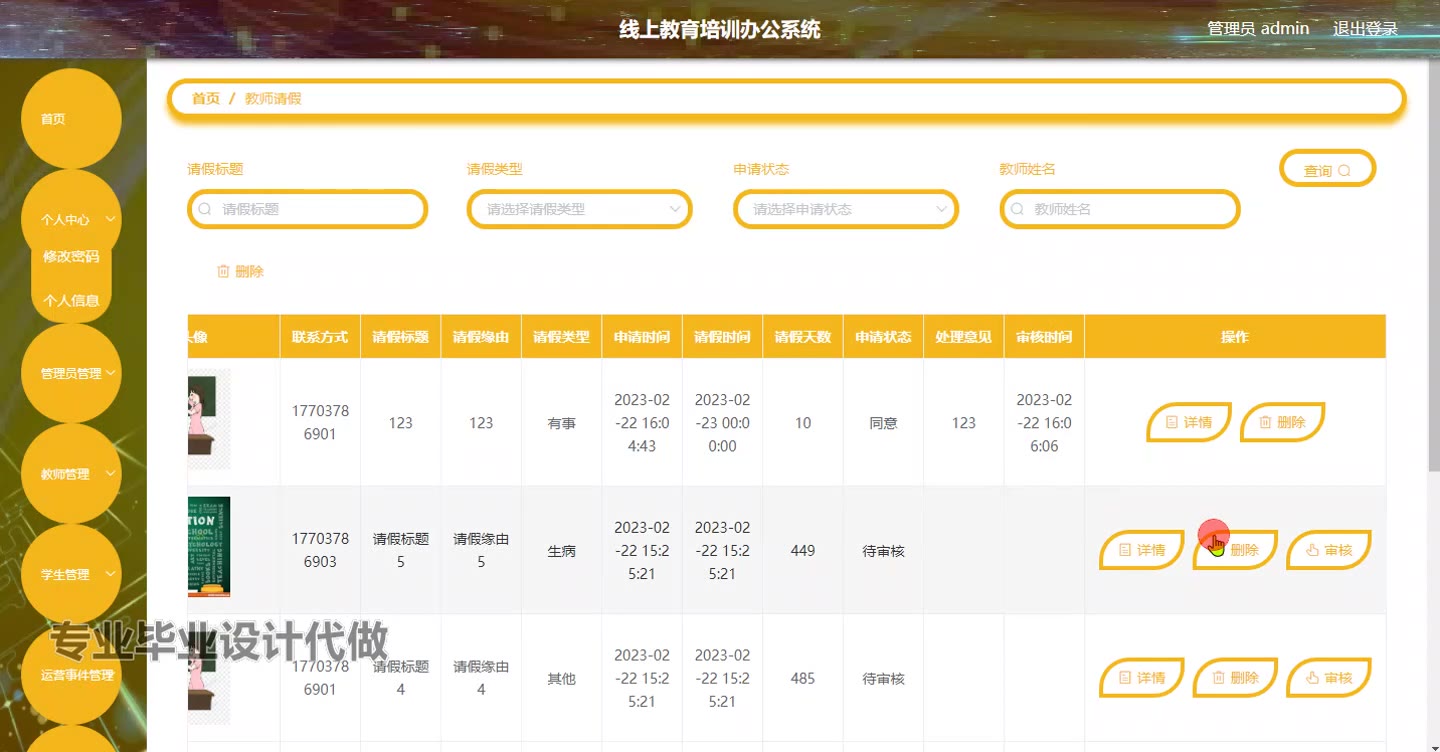Click 教师请假 in the breadcrumb
Viewport: 1440px width, 752px height.
[273, 98]
